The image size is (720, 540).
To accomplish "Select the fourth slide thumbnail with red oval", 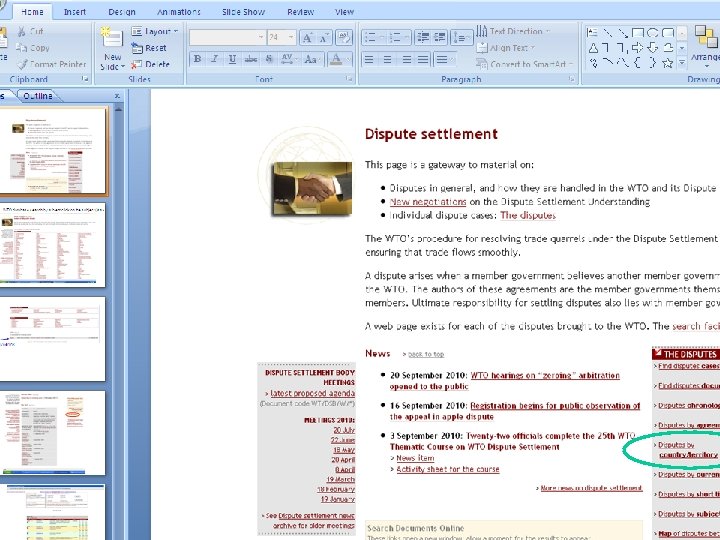I will [x=52, y=432].
